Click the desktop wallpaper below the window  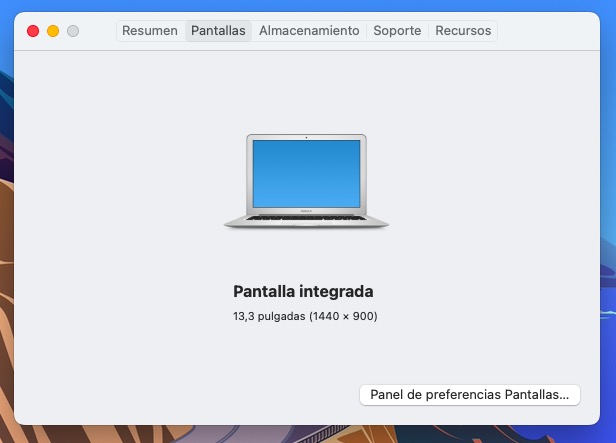tap(300, 434)
